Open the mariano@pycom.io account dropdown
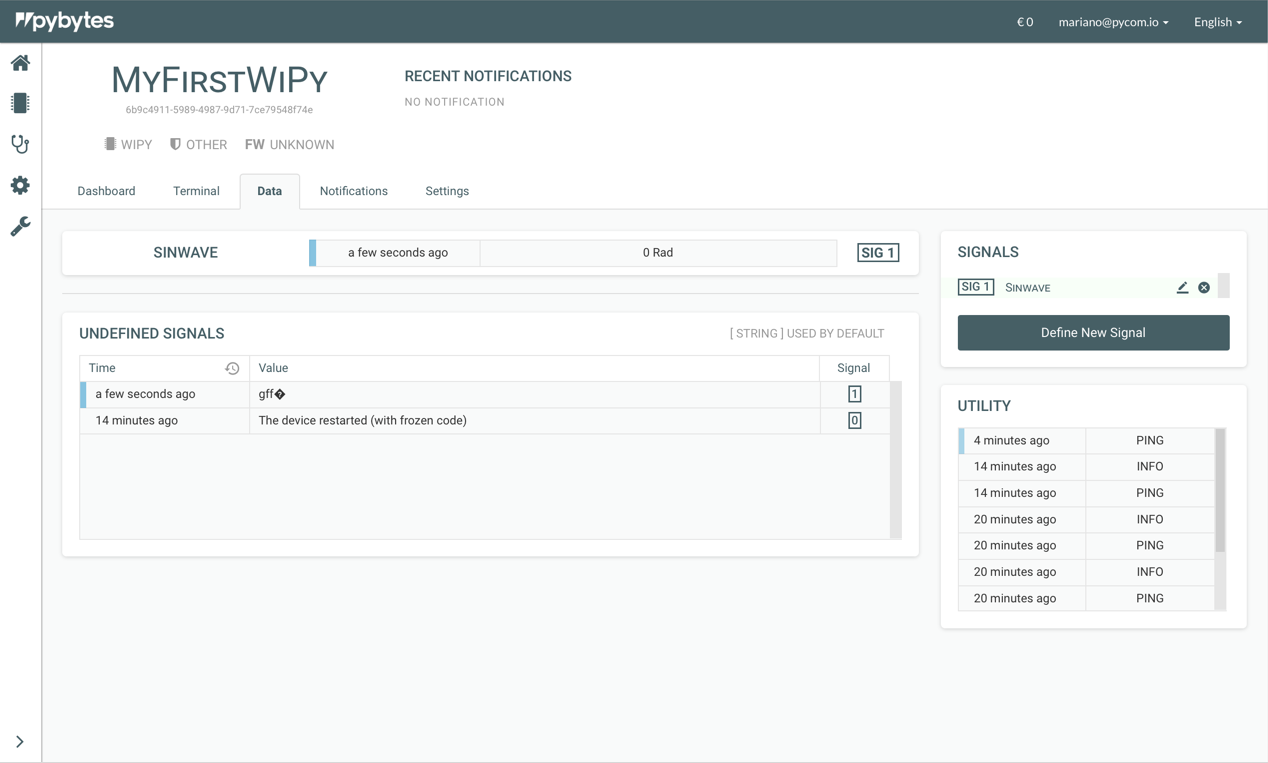The height and width of the screenshot is (763, 1268). click(x=1113, y=22)
